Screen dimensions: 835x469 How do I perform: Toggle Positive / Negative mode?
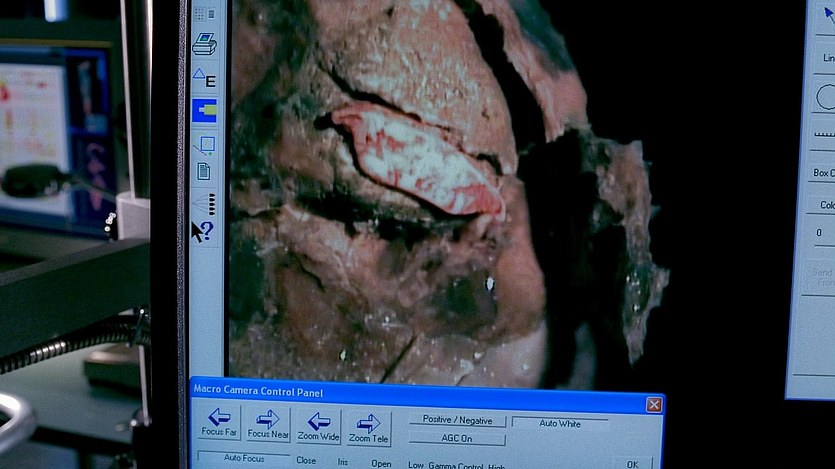click(x=457, y=420)
